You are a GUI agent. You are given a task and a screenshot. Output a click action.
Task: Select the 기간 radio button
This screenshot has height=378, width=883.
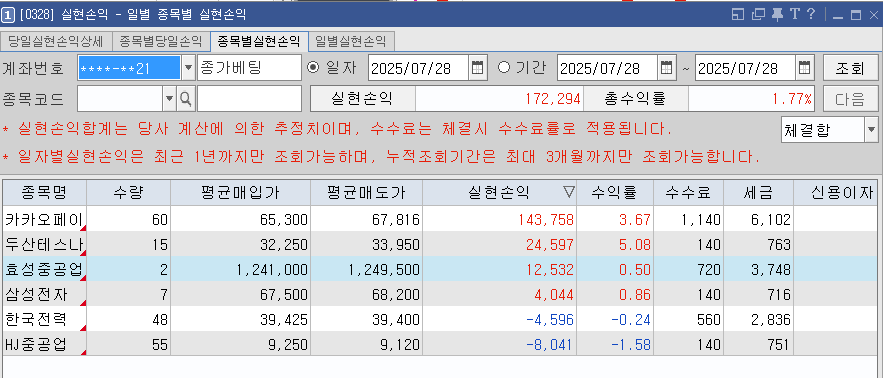[x=504, y=68]
